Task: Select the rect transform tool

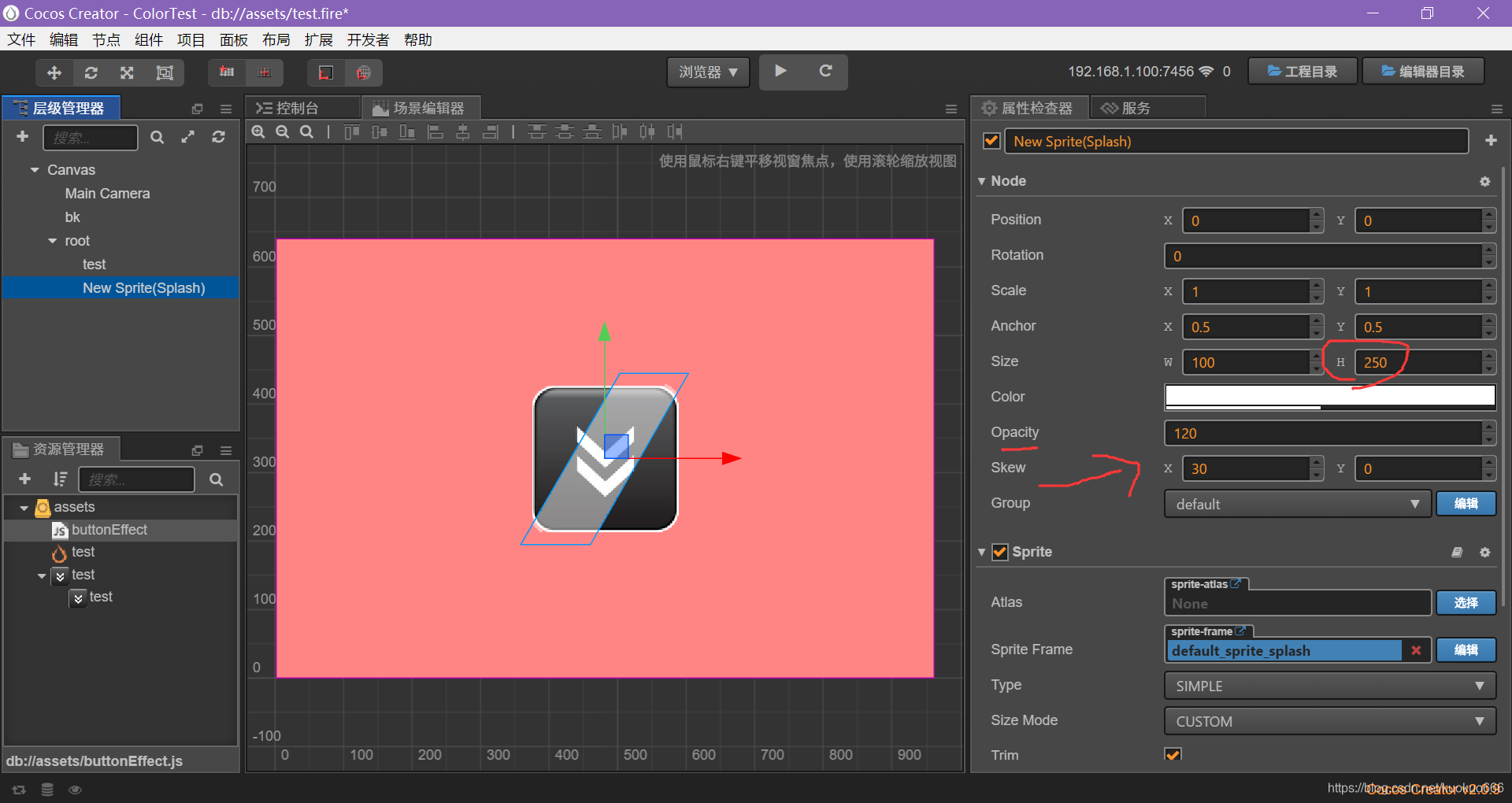Action: 165,72
